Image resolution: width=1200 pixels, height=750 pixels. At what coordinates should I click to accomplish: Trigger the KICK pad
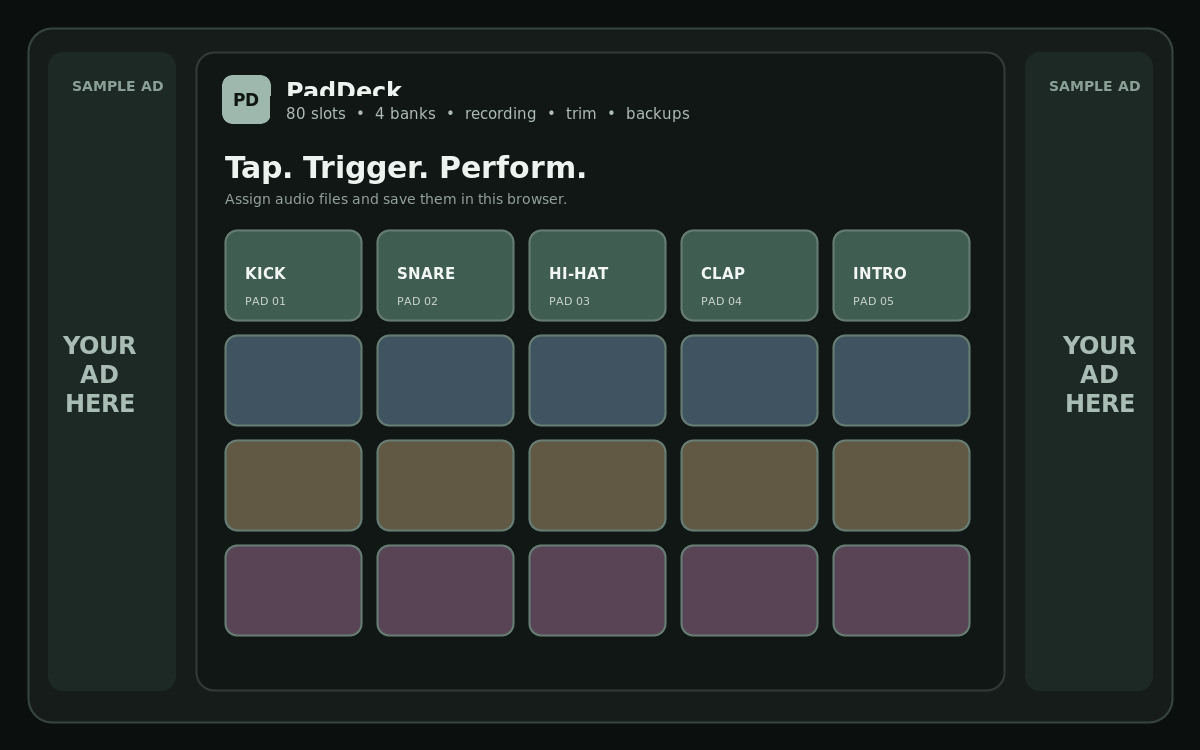(x=293, y=275)
